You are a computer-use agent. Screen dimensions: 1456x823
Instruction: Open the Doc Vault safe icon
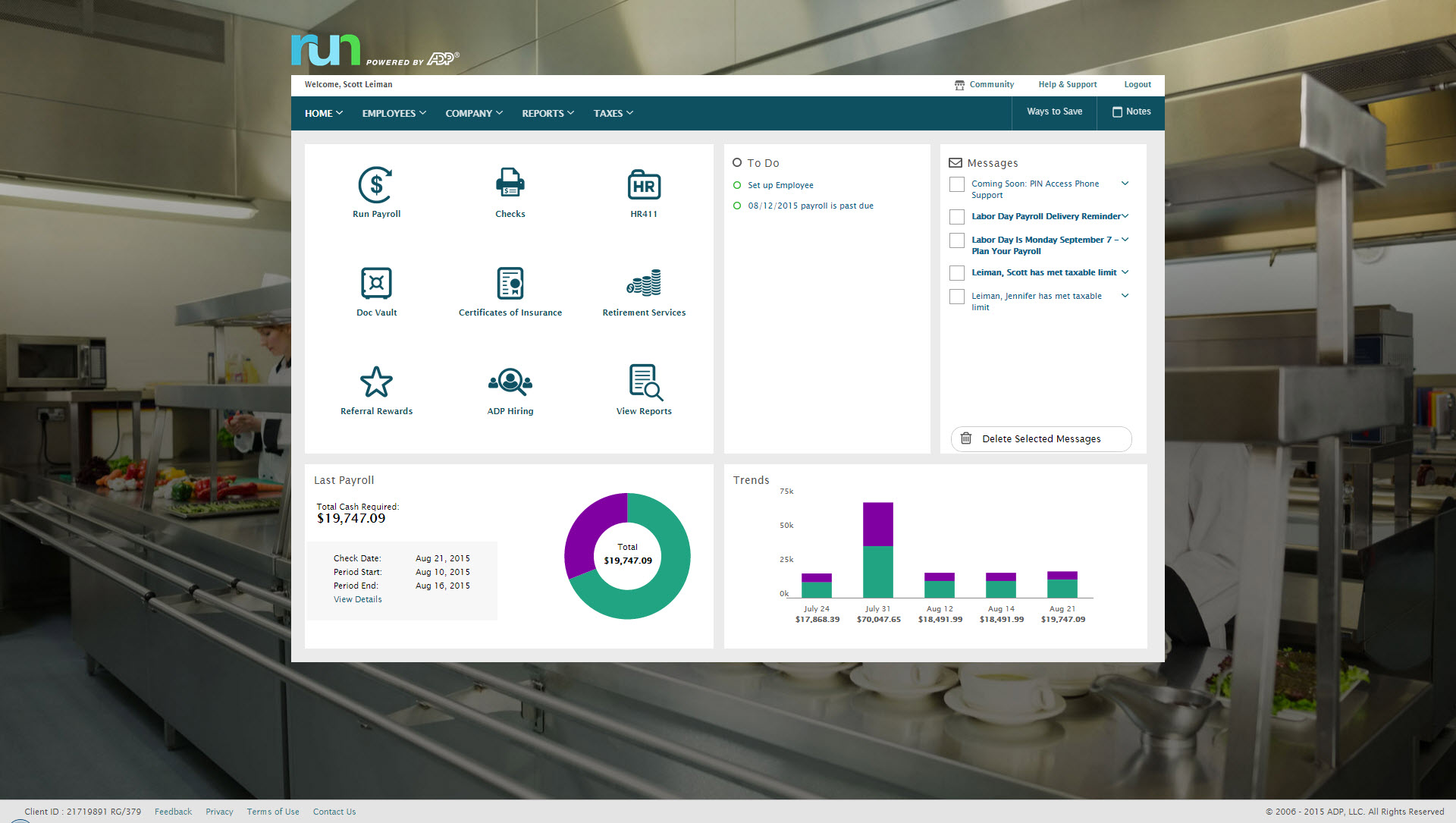[376, 283]
